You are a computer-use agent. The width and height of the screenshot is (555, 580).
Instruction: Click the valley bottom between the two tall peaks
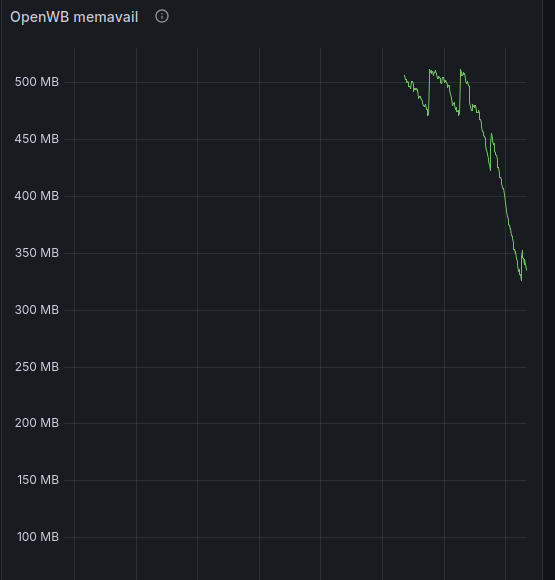coord(459,115)
